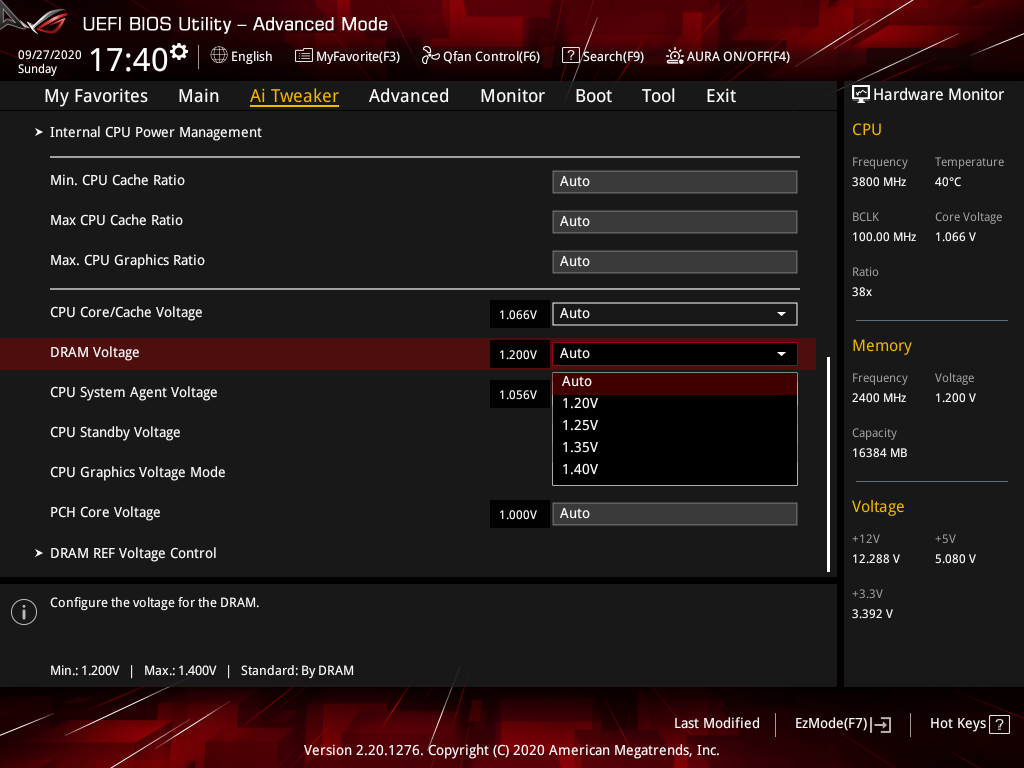
Task: Open the Exit tab
Action: (721, 96)
